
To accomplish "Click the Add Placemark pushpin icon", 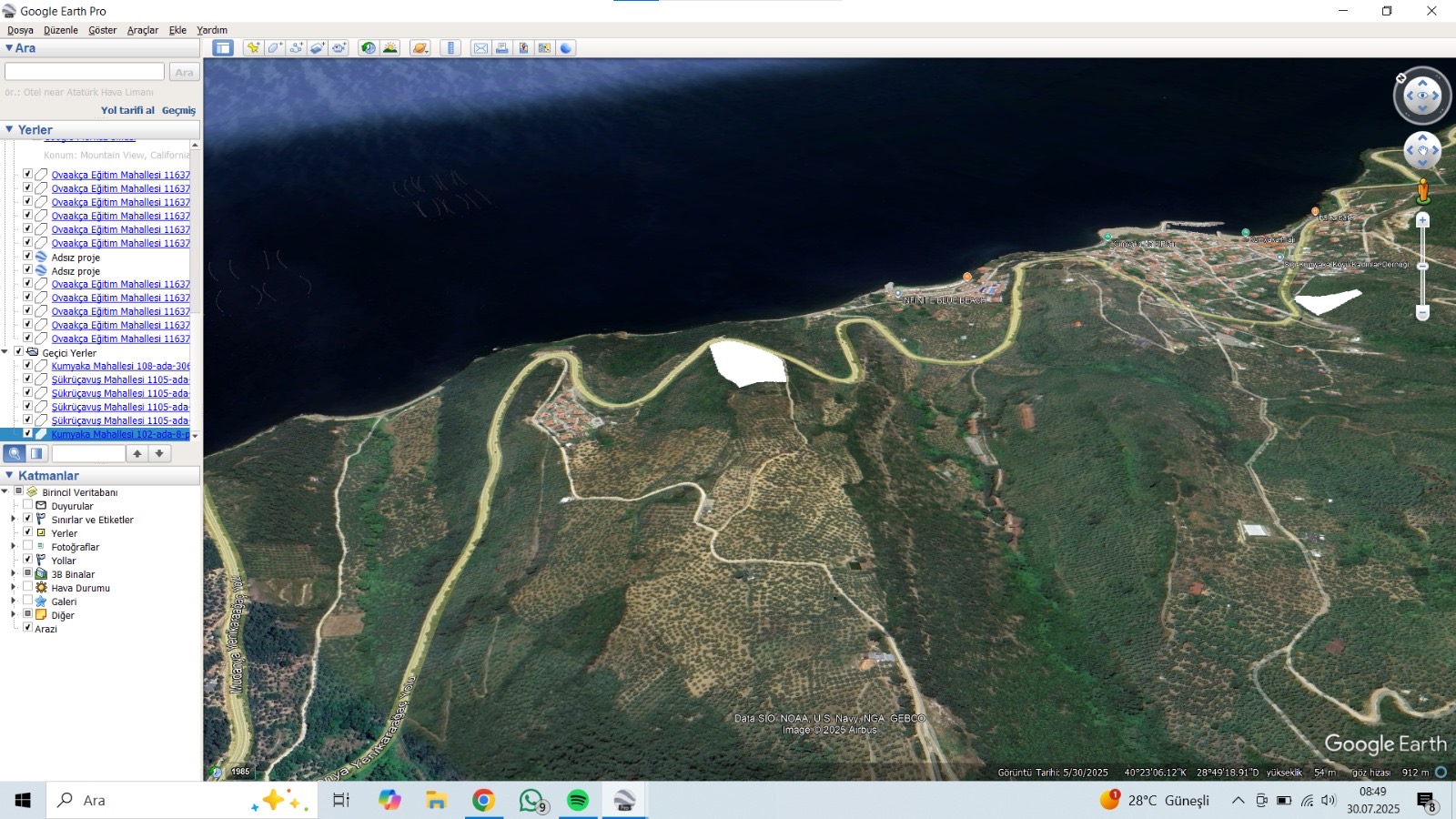I will 253,48.
